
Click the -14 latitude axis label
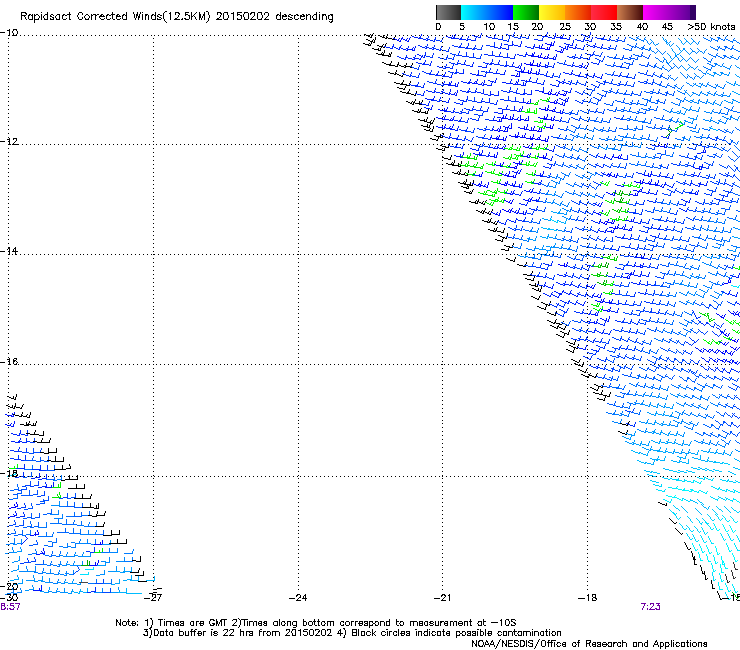[9, 251]
